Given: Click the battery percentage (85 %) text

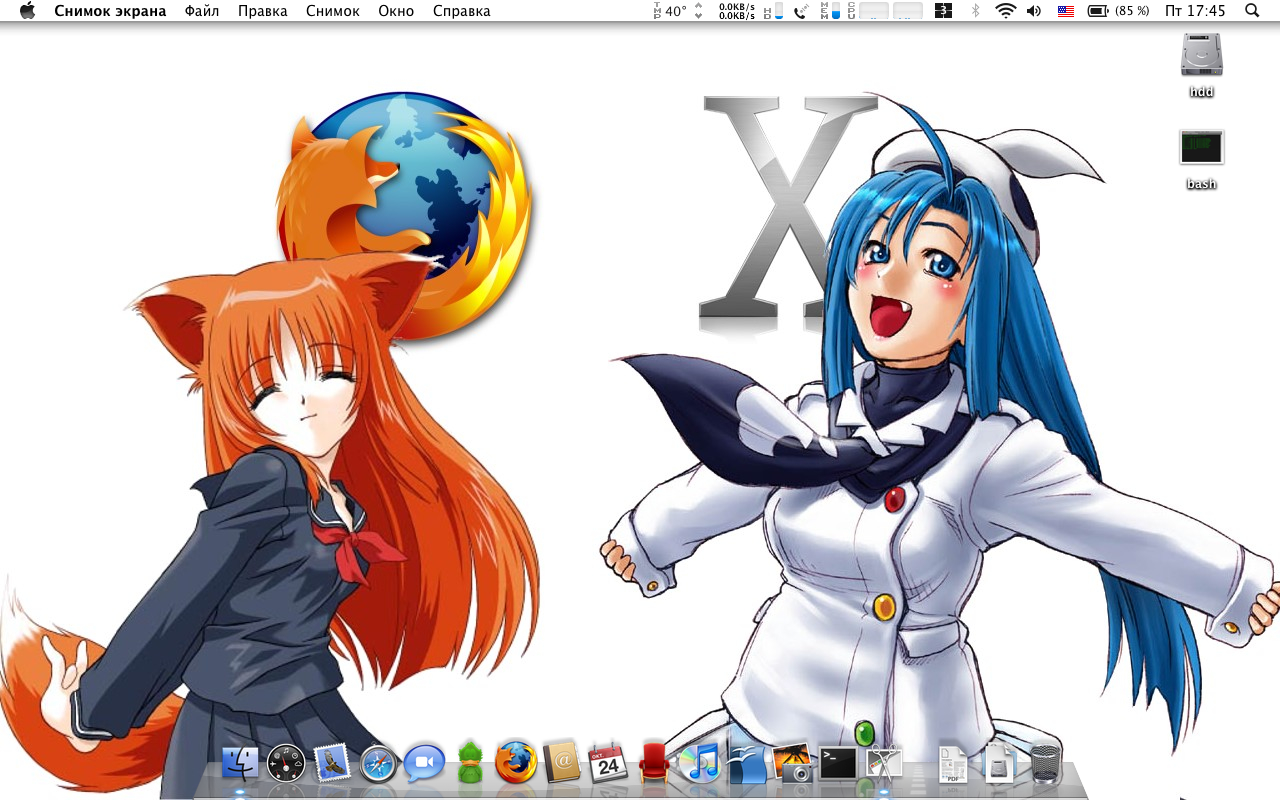Looking at the screenshot, I should [1132, 11].
